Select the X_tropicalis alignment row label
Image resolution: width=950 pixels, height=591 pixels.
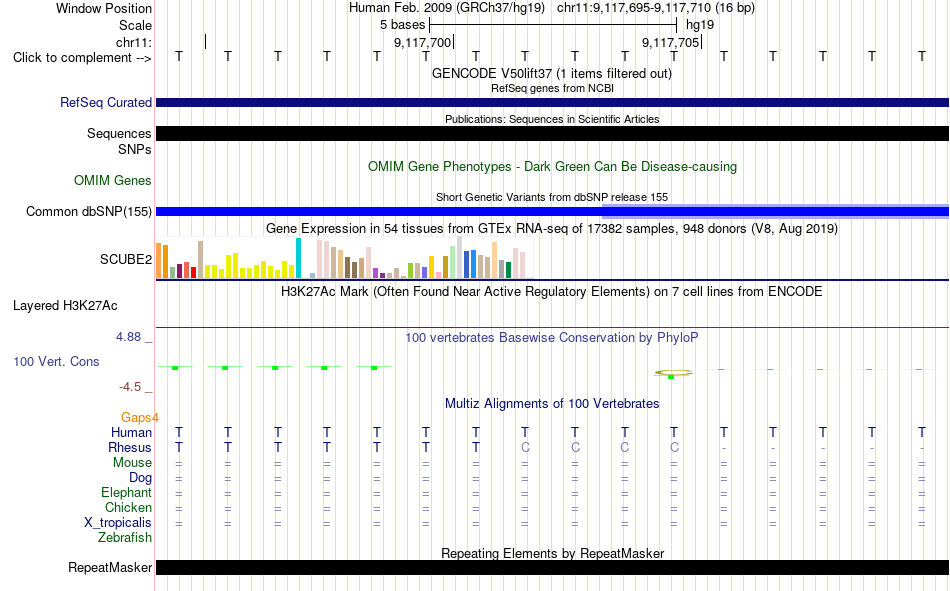coord(118,523)
